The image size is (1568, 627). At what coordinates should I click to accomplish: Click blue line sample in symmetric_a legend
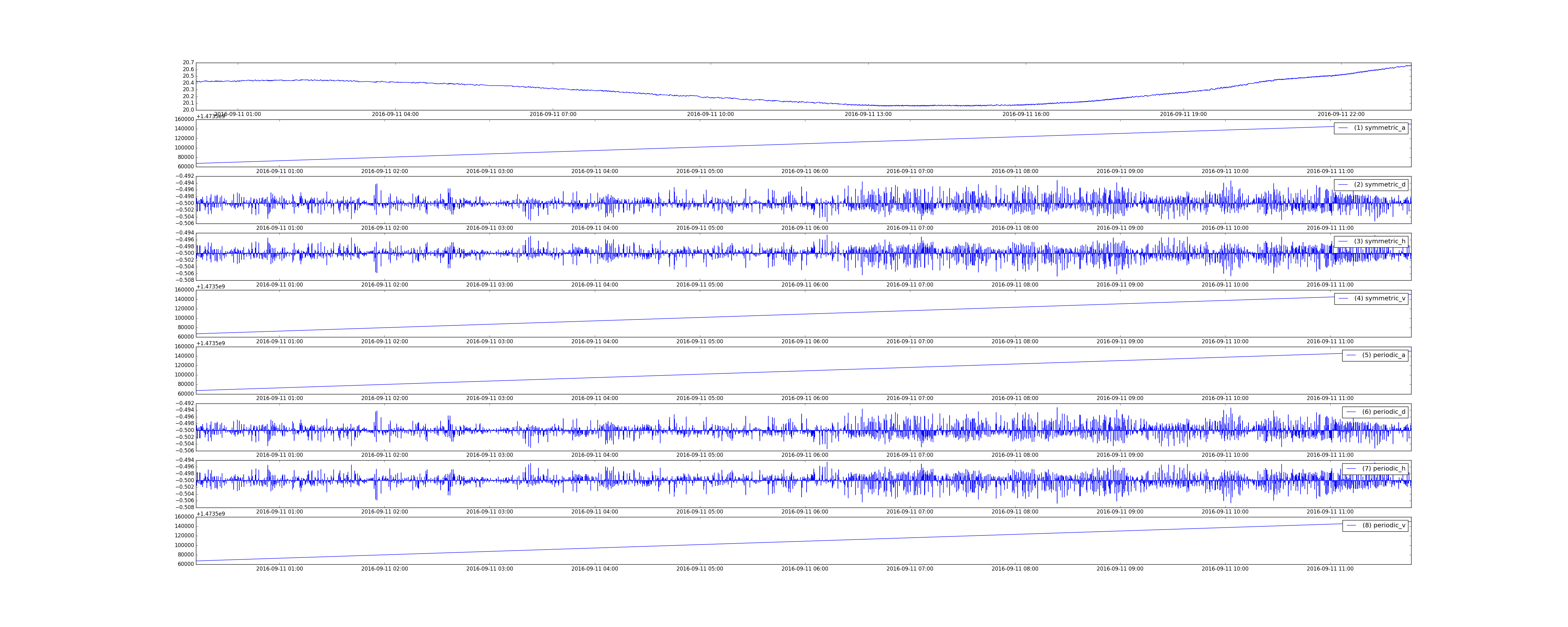[1343, 128]
